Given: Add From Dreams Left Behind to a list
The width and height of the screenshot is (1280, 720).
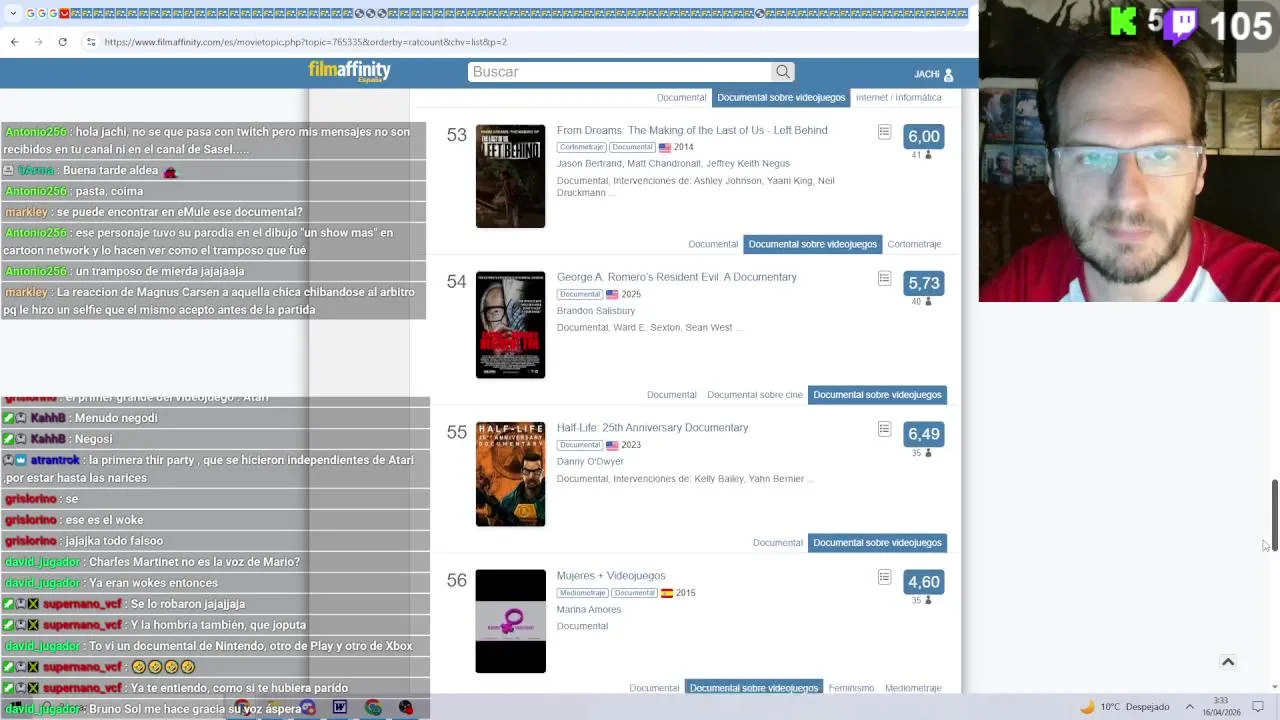Looking at the screenshot, I should [884, 132].
